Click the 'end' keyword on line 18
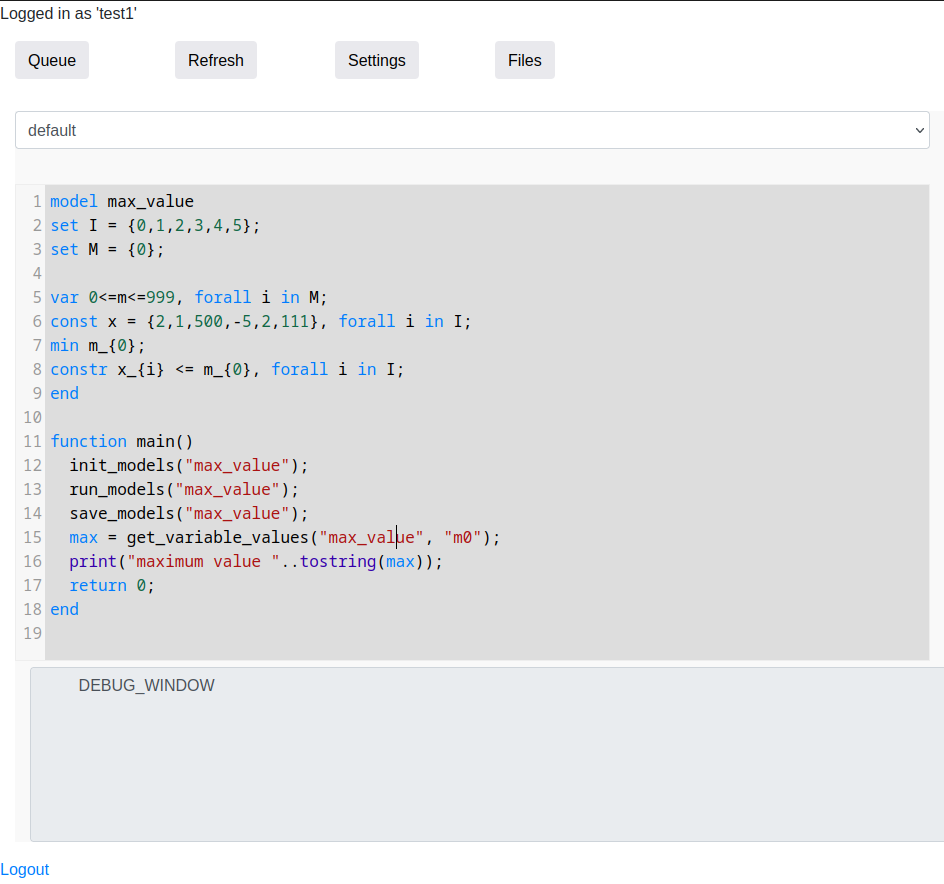The image size is (944, 884). 64,609
